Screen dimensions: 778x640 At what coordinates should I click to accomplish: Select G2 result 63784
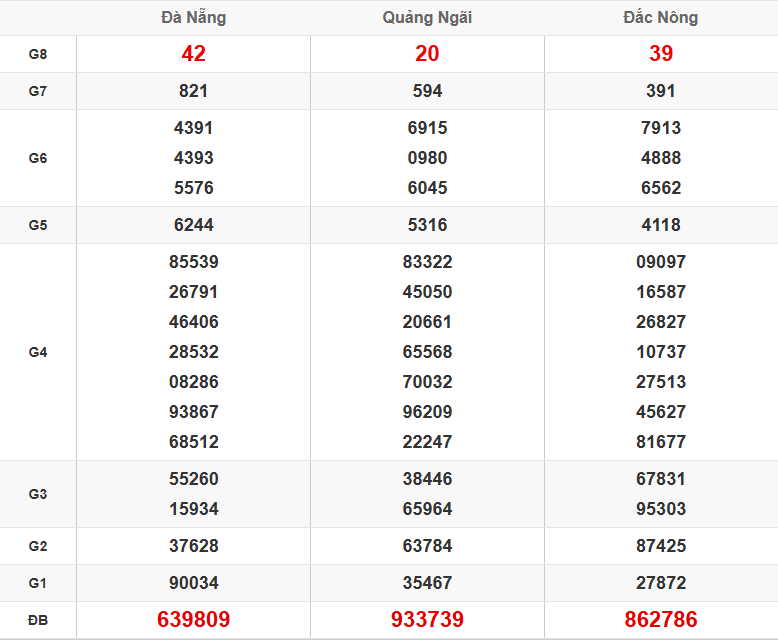click(x=427, y=546)
